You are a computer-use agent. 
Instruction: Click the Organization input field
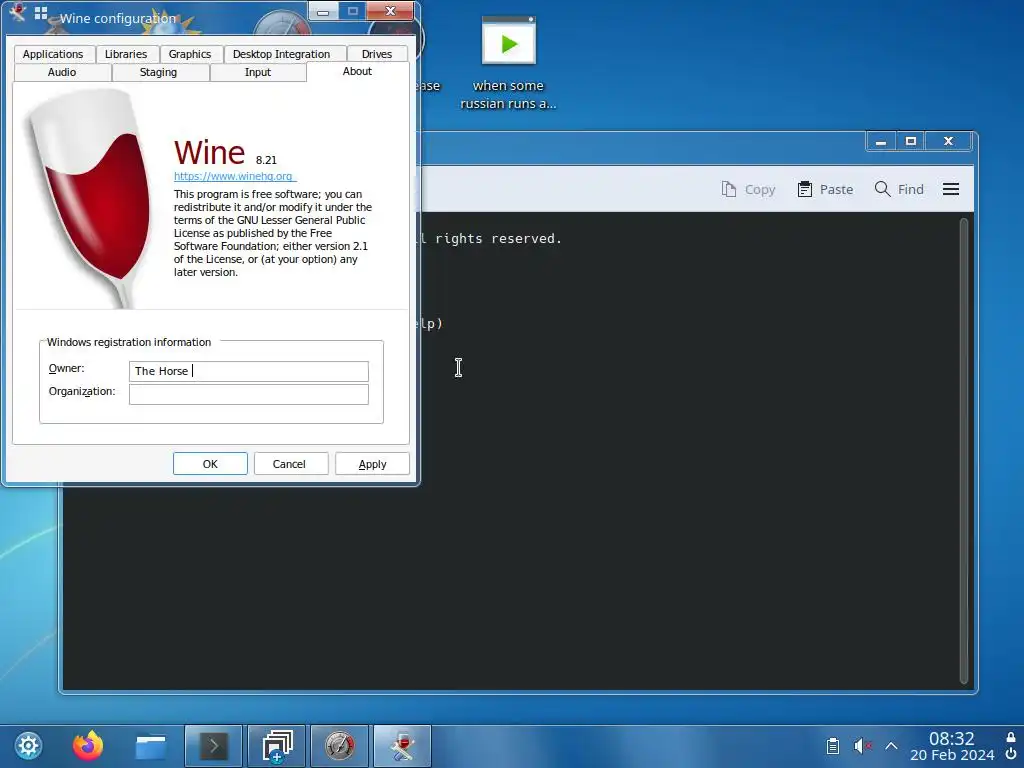coord(249,394)
